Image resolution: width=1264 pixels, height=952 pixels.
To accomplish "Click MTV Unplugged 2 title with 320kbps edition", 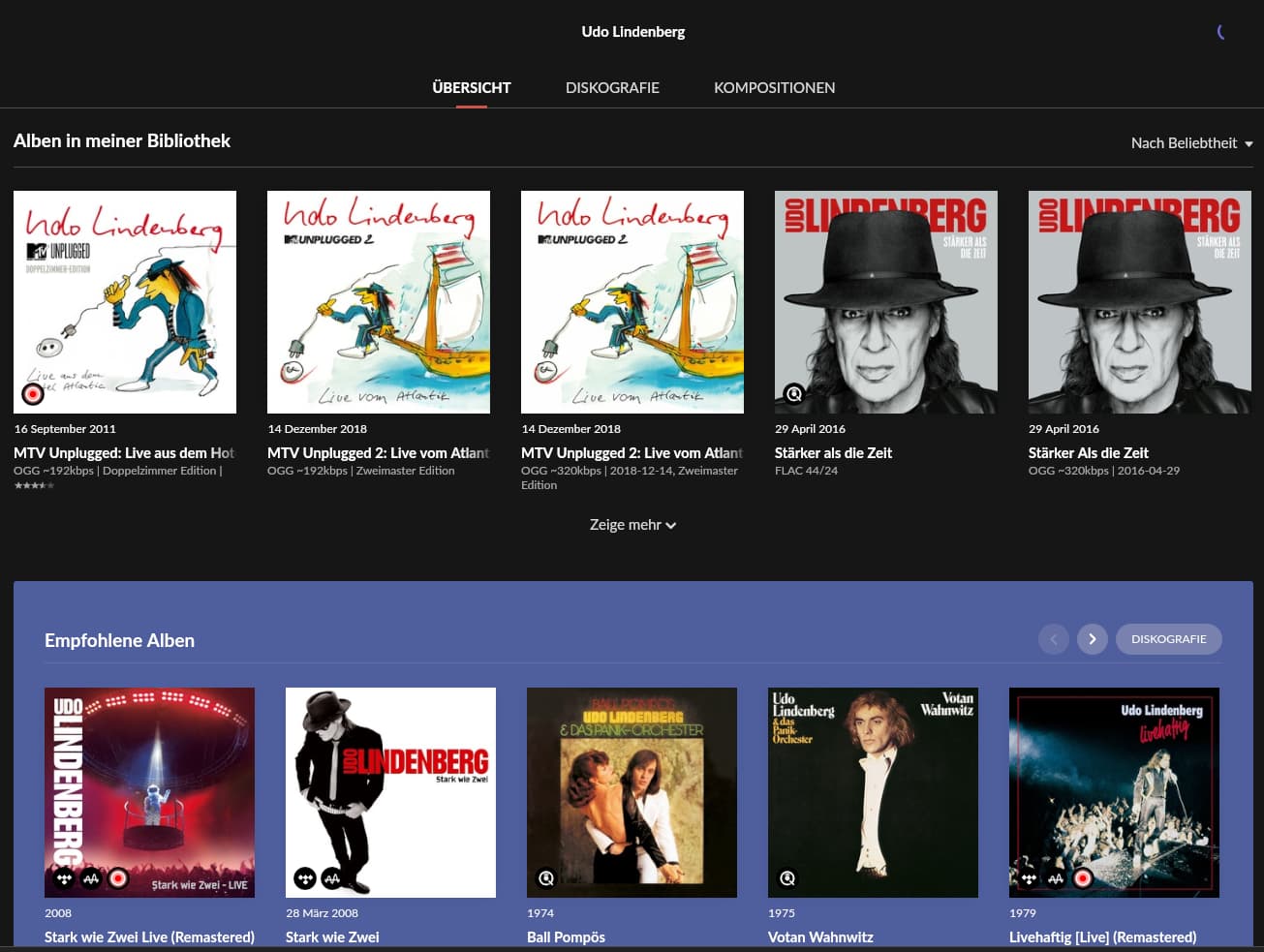I will coord(632,452).
